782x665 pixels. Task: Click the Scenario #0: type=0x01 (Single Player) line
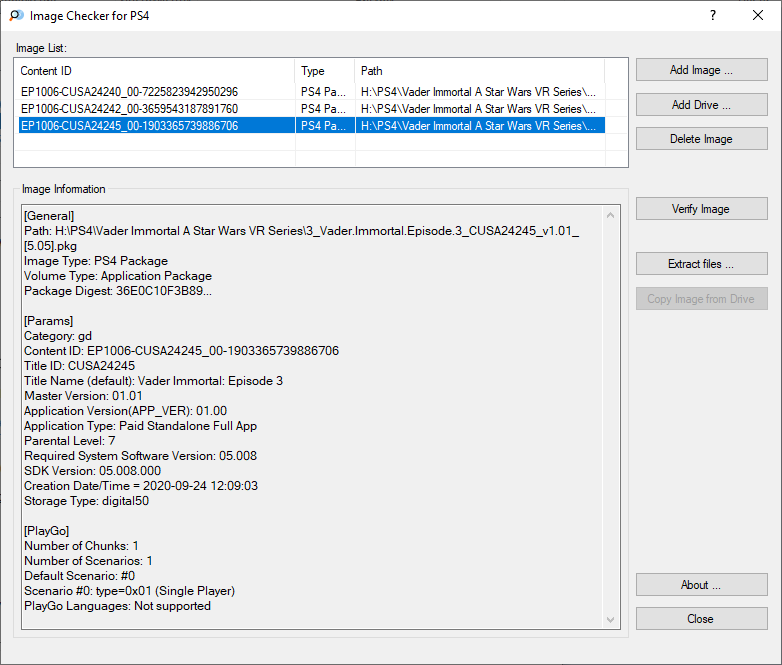[x=130, y=590]
